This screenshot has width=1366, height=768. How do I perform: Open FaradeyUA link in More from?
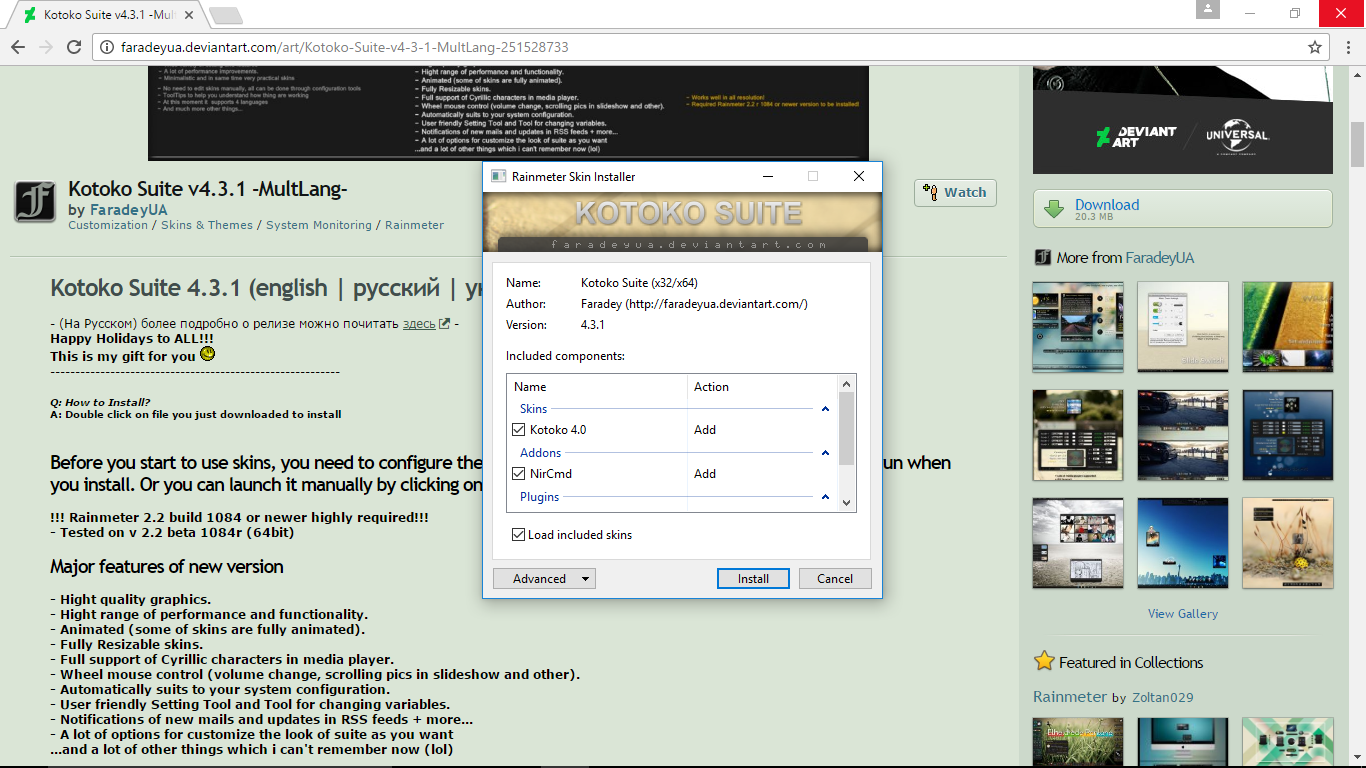coord(1160,258)
